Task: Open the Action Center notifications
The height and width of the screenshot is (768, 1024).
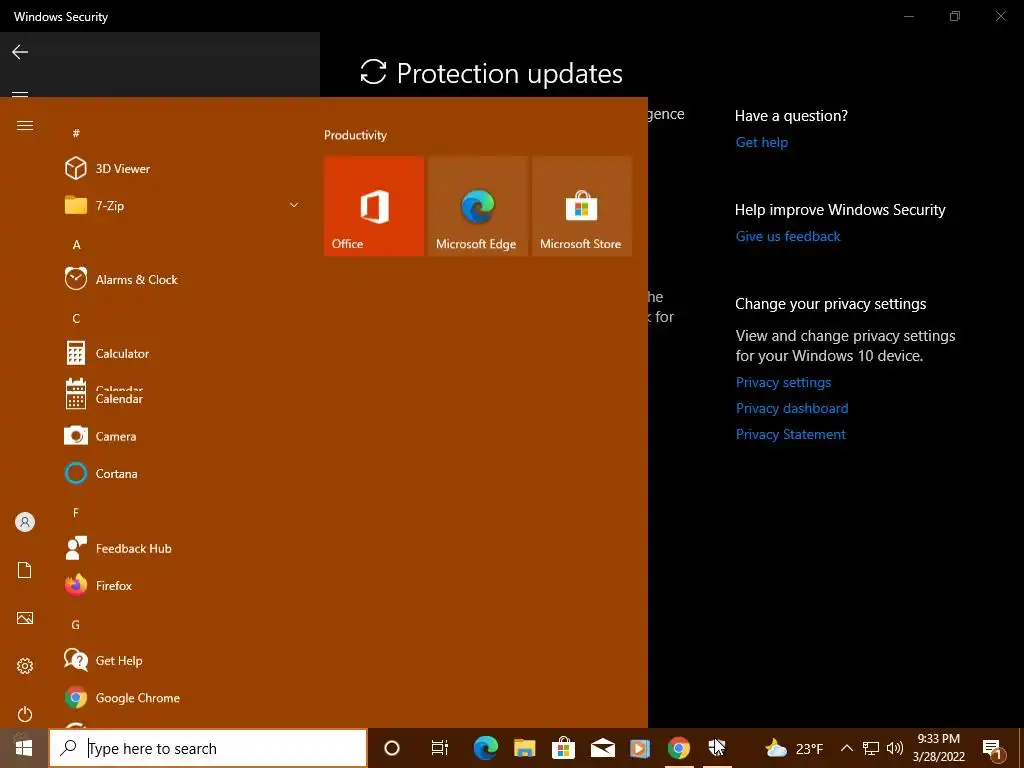Action: 993,748
